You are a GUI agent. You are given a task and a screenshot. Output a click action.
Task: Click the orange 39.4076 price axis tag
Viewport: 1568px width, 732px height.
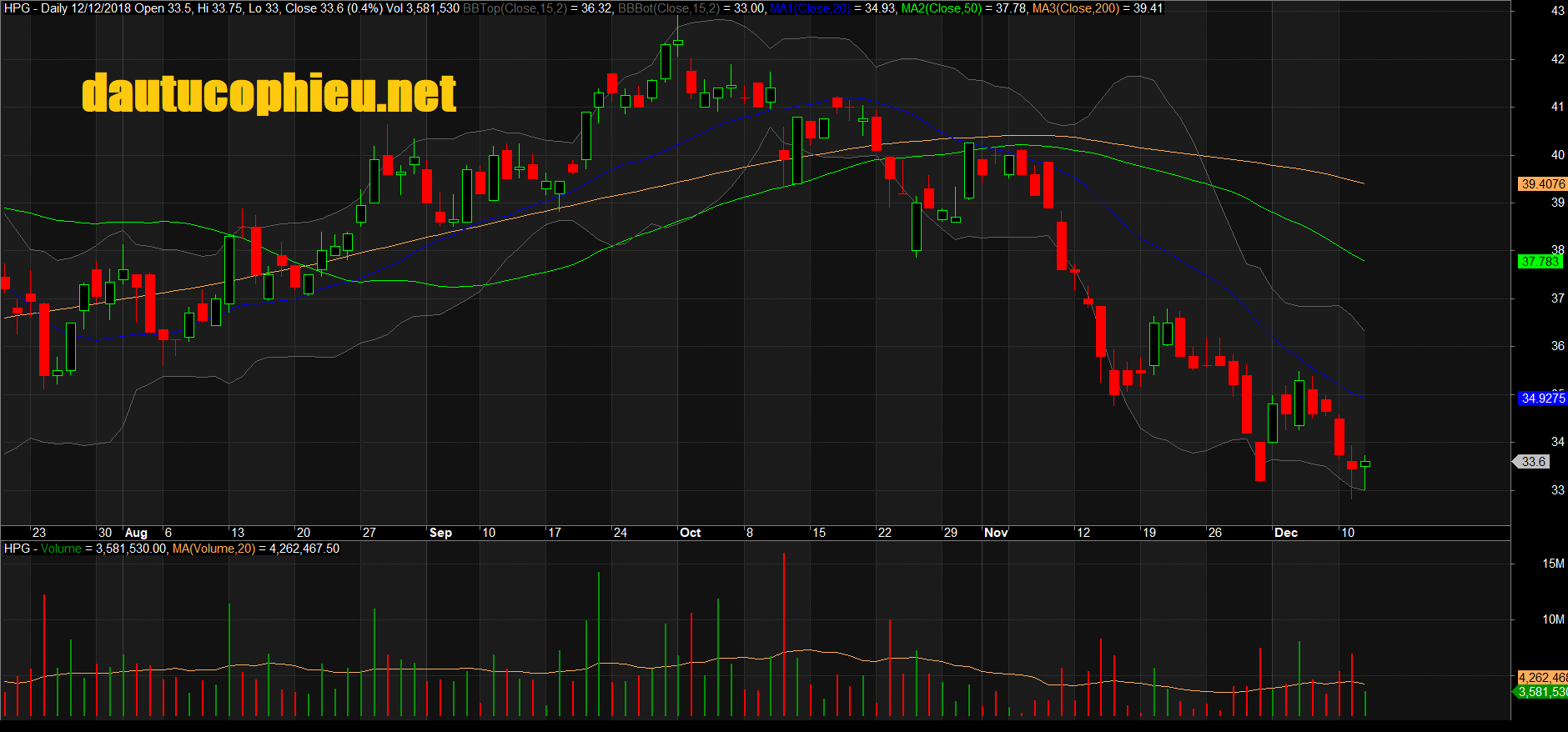(1542, 184)
